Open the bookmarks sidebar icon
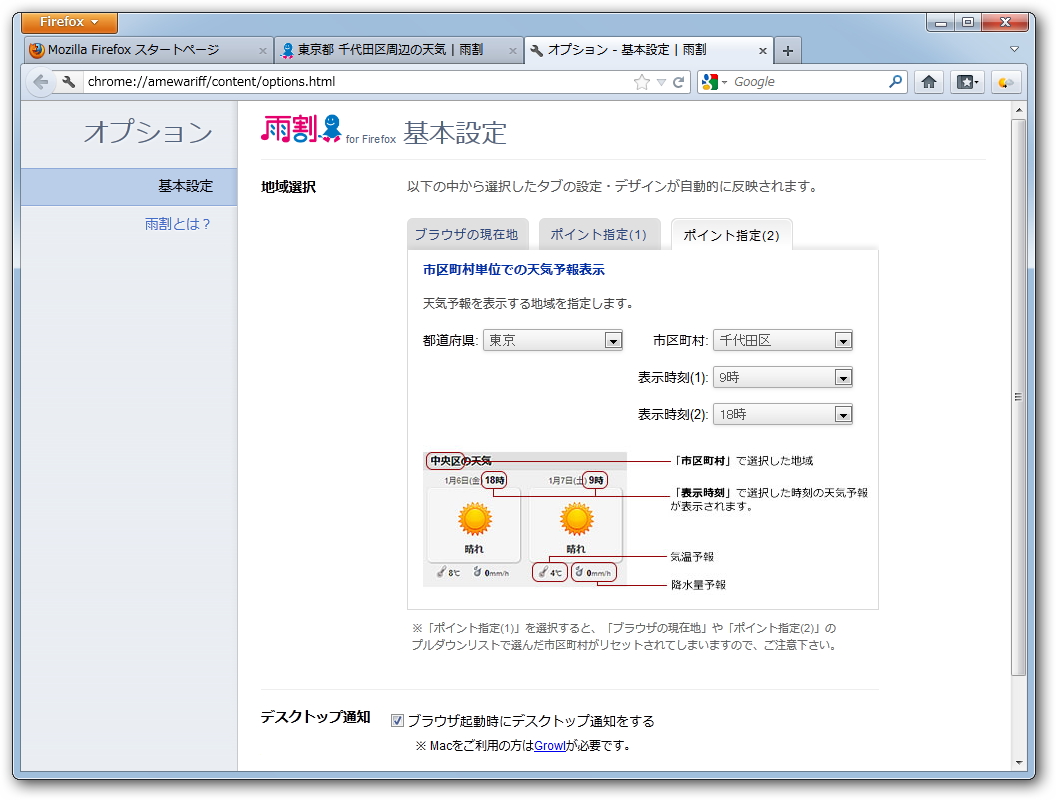 pos(966,82)
